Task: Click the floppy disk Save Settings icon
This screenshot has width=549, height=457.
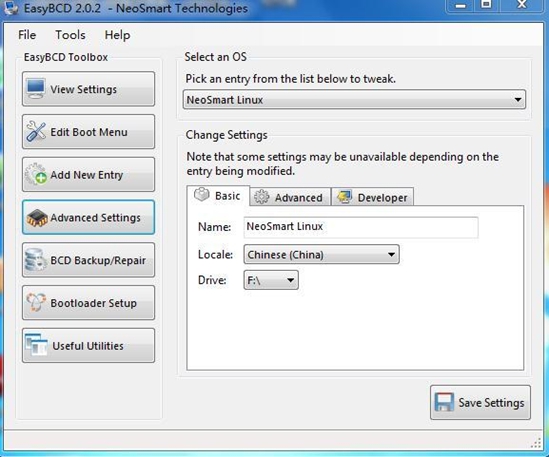Action: click(x=444, y=402)
